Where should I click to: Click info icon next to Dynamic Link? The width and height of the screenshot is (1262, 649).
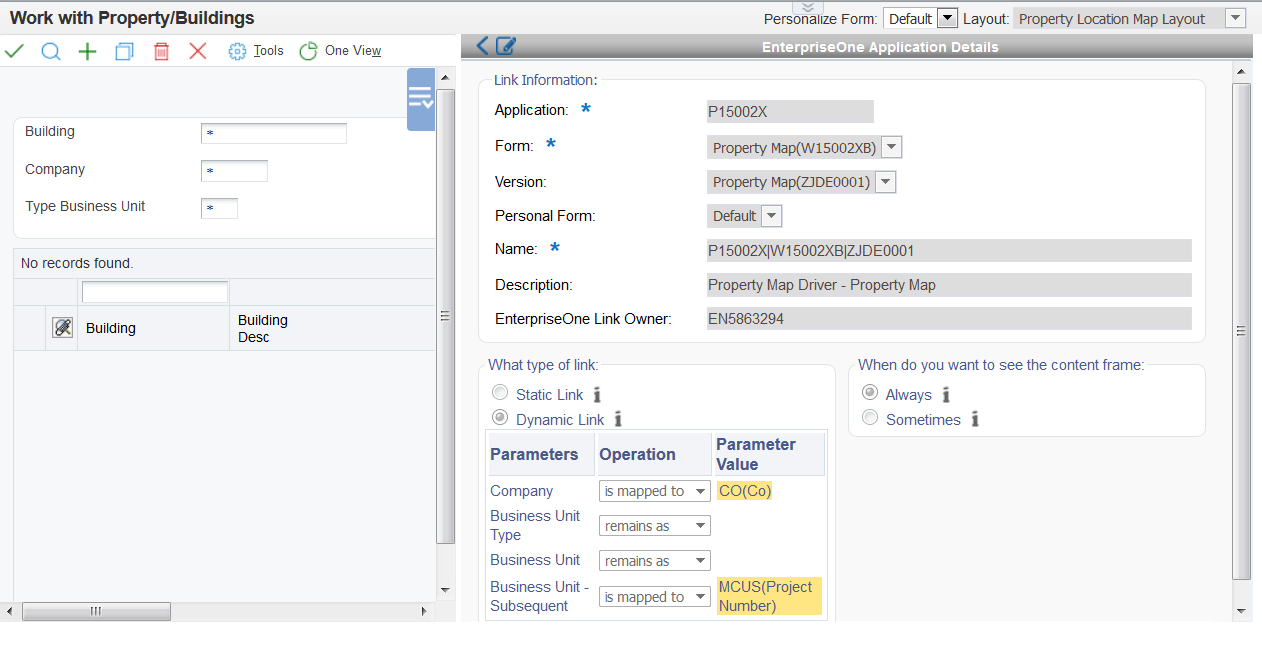pyautogui.click(x=618, y=420)
